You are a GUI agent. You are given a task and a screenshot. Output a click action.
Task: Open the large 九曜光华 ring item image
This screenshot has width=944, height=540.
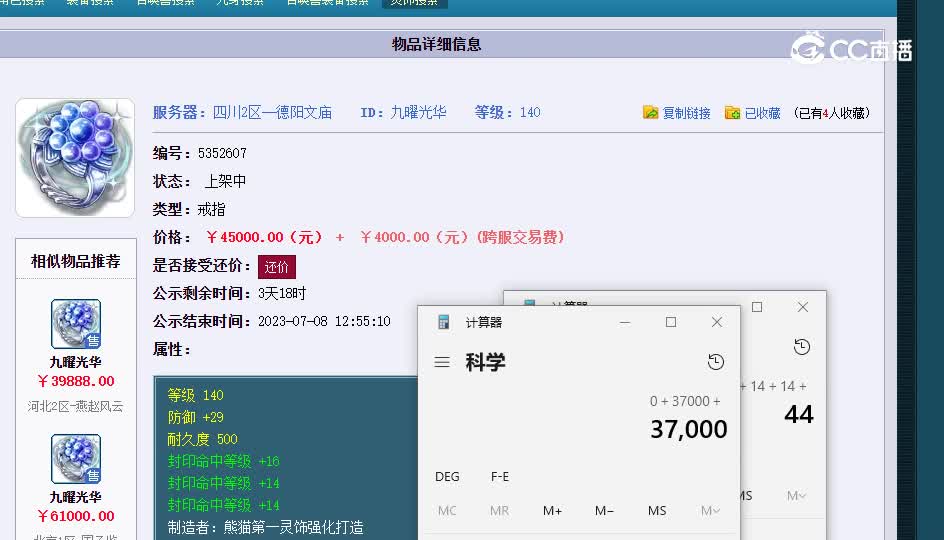click(75, 158)
